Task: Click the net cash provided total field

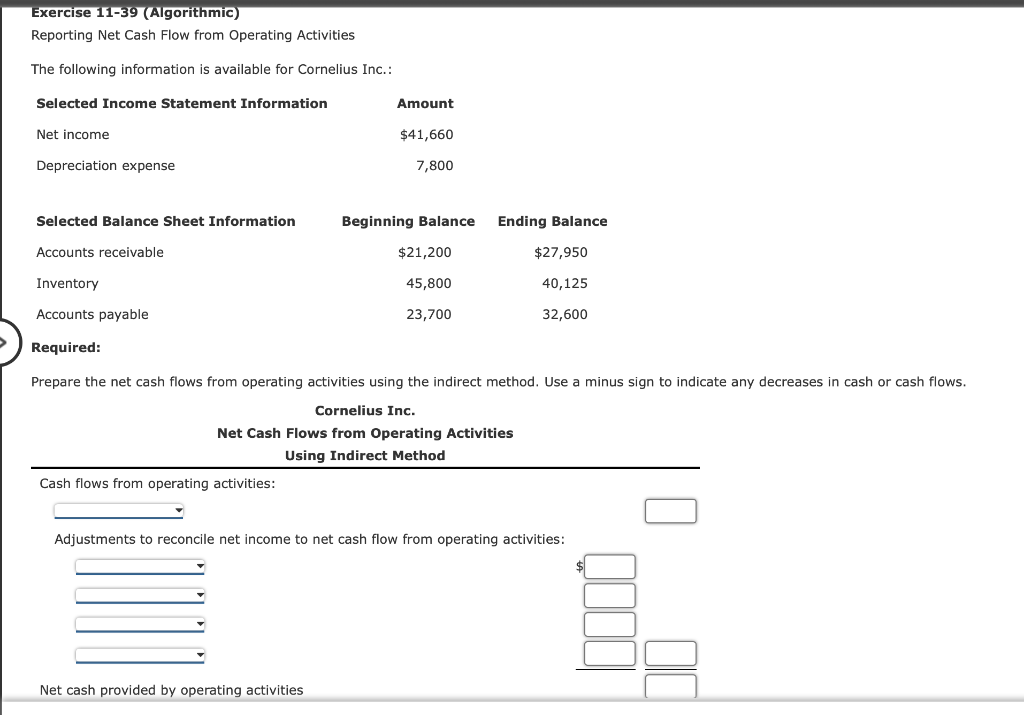Action: pos(670,686)
